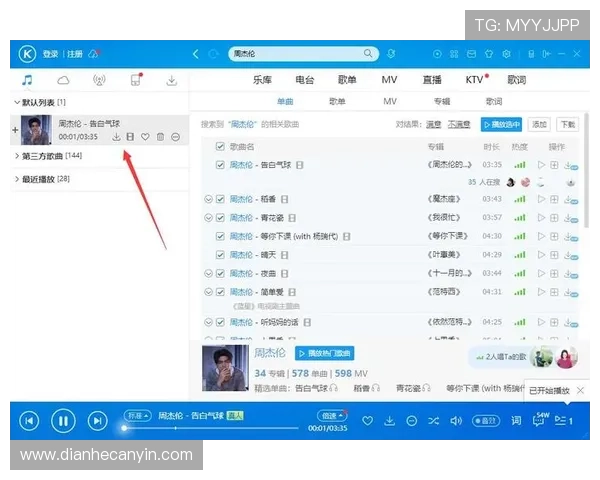This screenshot has height=480, width=600.
Task: Click the back navigation arrow
Action: coord(196,54)
